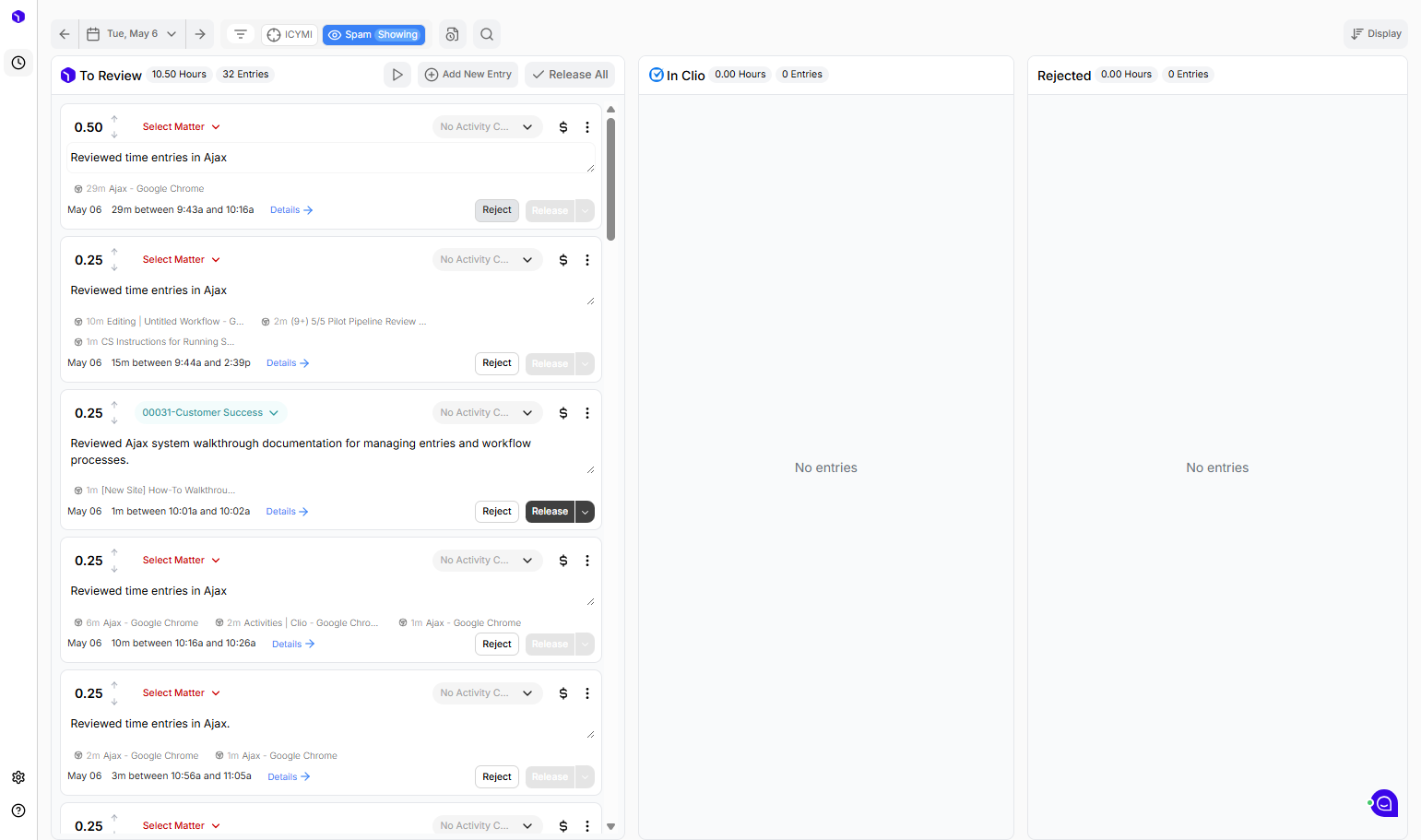Open the filter options icon
Image resolution: width=1421 pixels, height=840 pixels.
241,34
